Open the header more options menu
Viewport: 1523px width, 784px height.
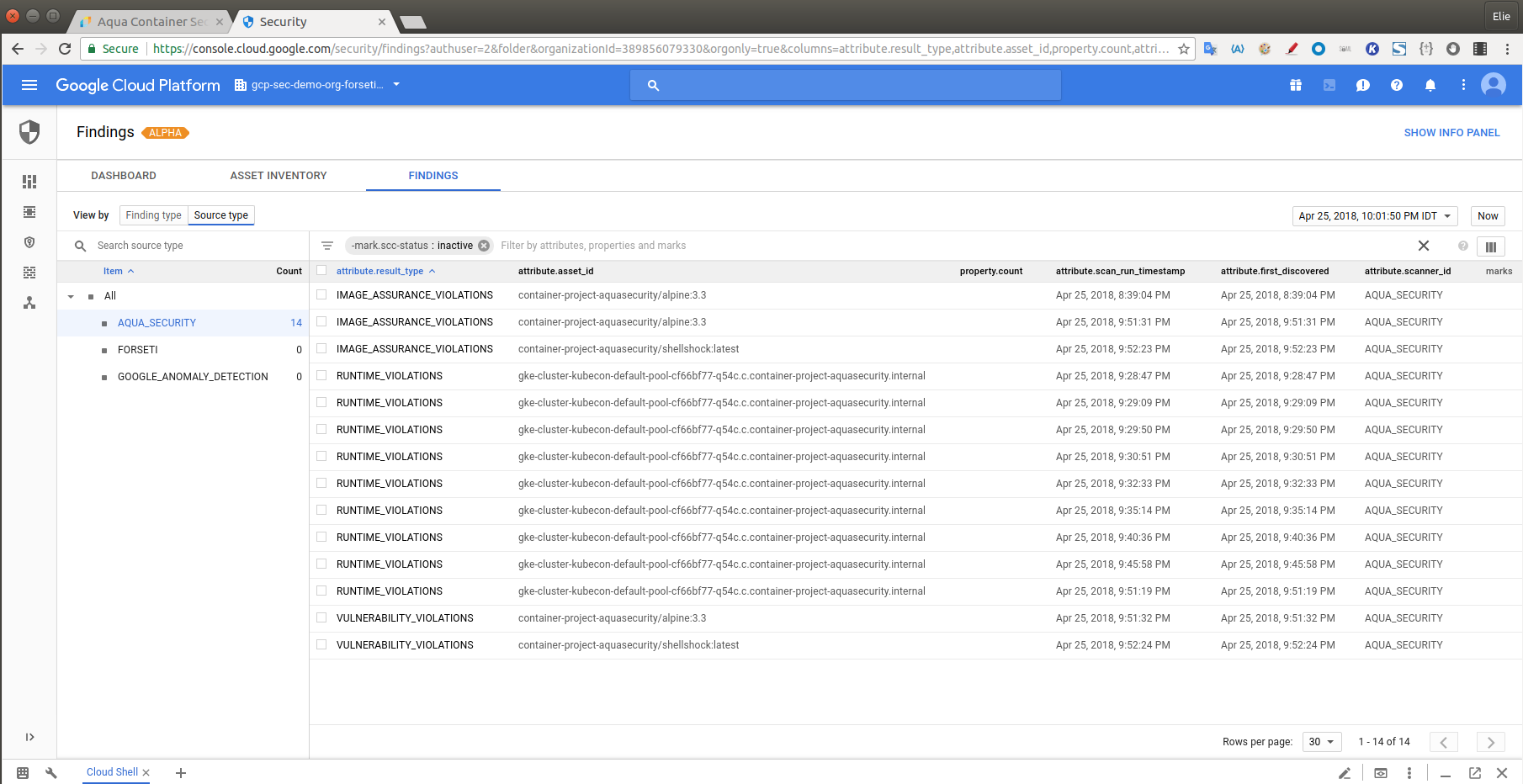pos(1463,85)
